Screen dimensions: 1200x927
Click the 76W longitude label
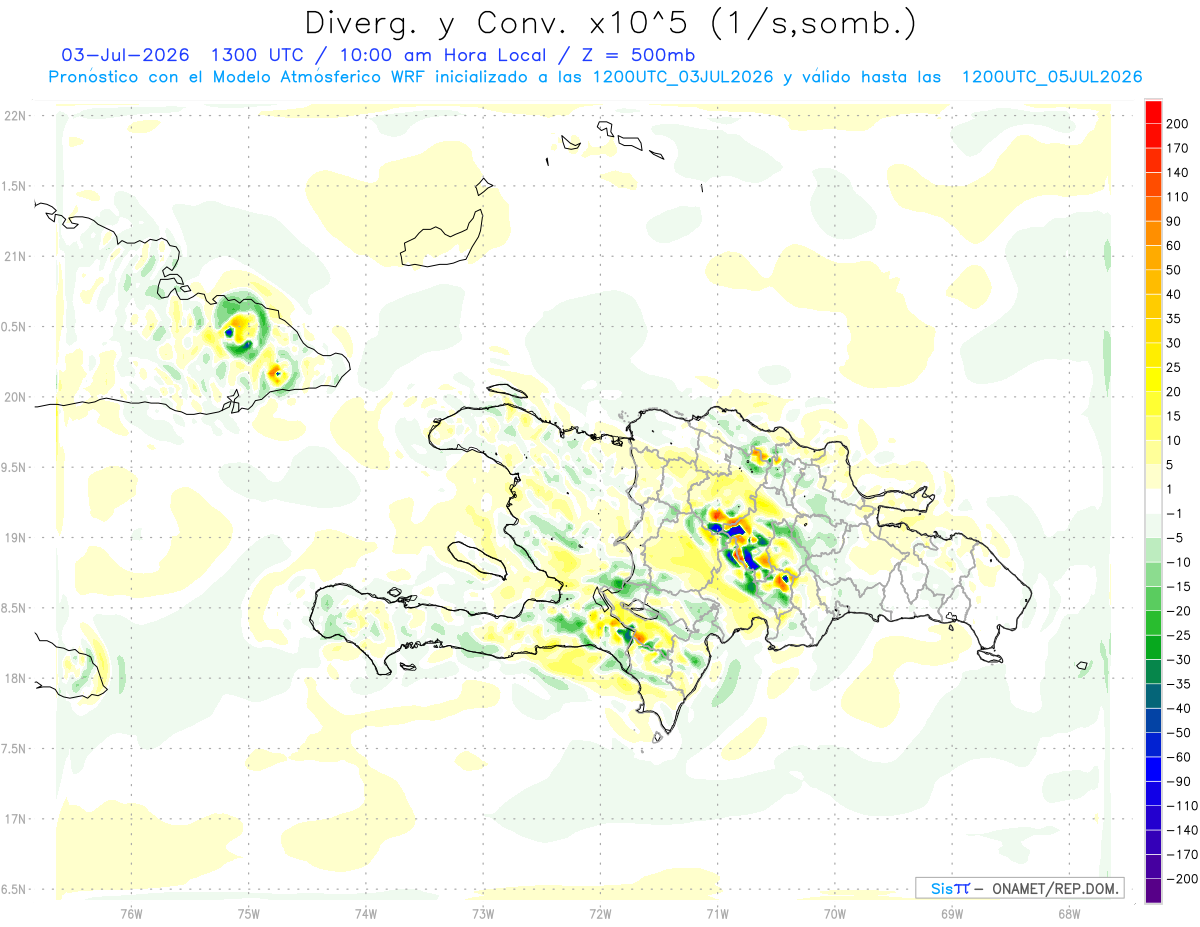point(131,913)
